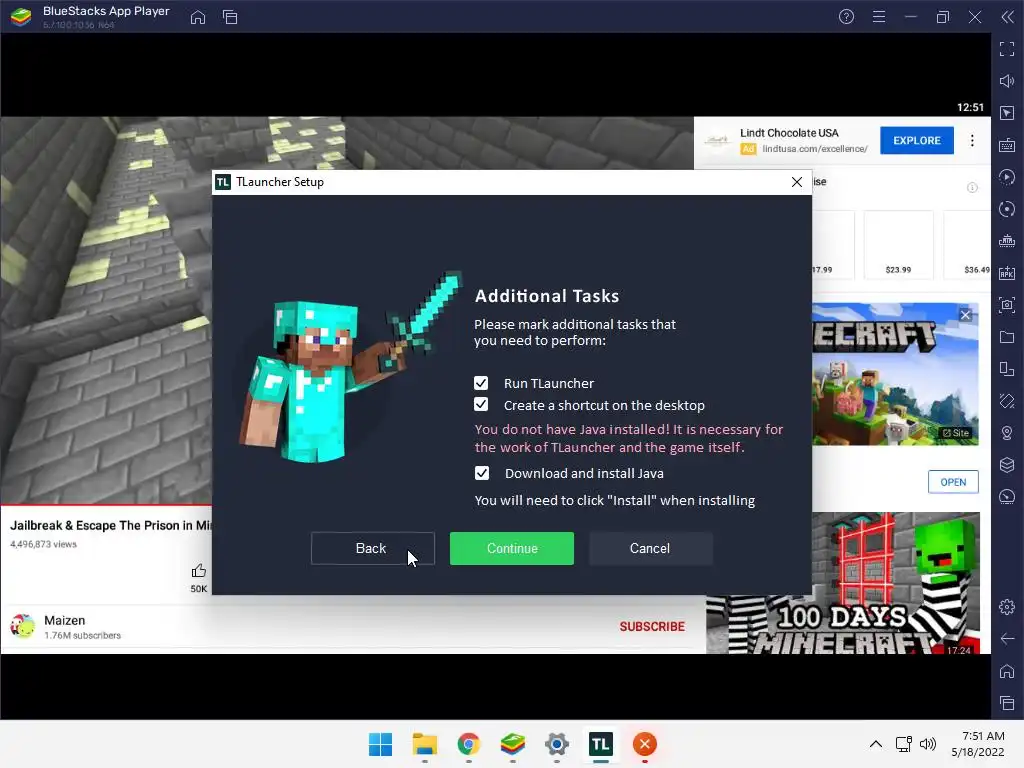Open the set location pin icon
The image size is (1024, 768).
pos(1006,433)
